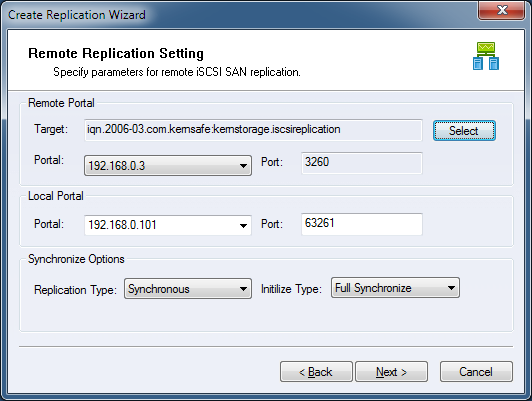Click the Remote Port field showing 3260
532x401 pixels.
click(x=362, y=163)
